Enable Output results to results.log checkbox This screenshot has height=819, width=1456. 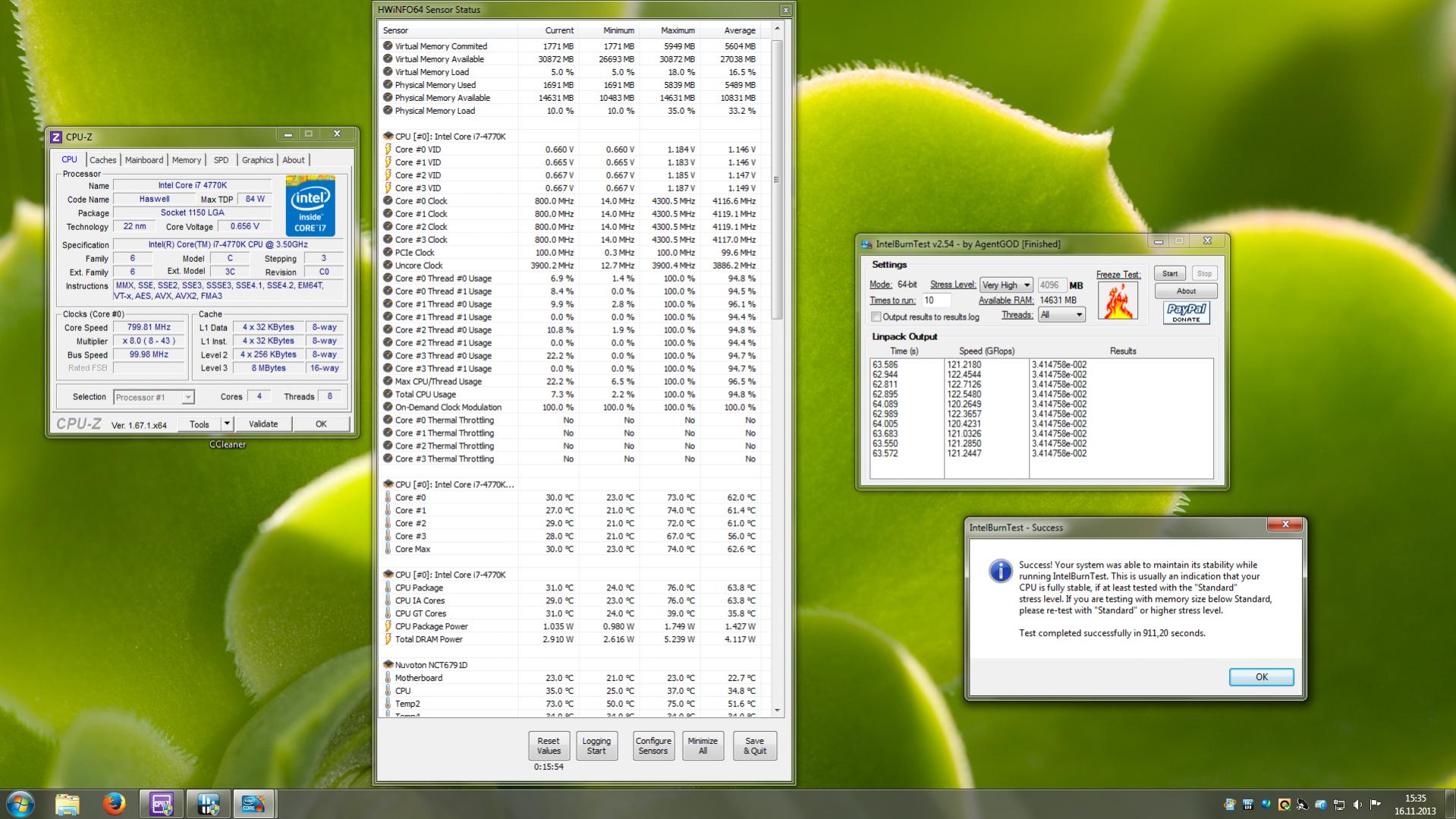pos(876,317)
